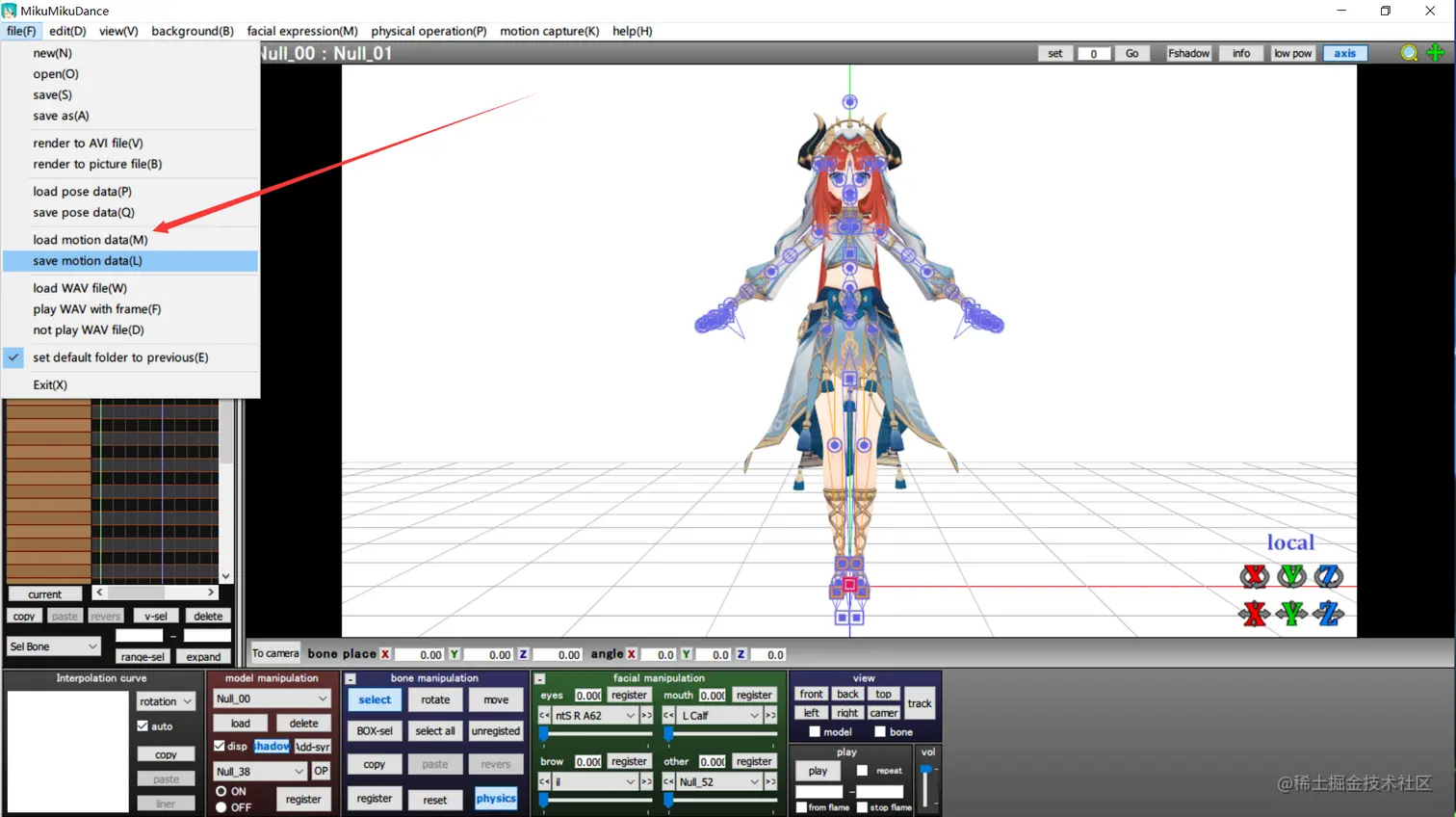This screenshot has width=1456, height=817.
Task: Select the OFF radio button
Action: coord(221,807)
